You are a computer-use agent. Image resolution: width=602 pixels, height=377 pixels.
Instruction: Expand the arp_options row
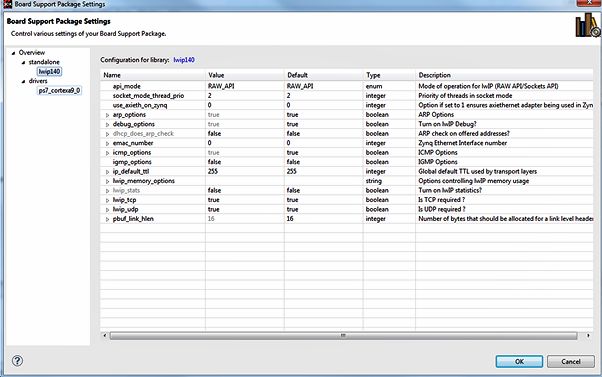[108, 115]
